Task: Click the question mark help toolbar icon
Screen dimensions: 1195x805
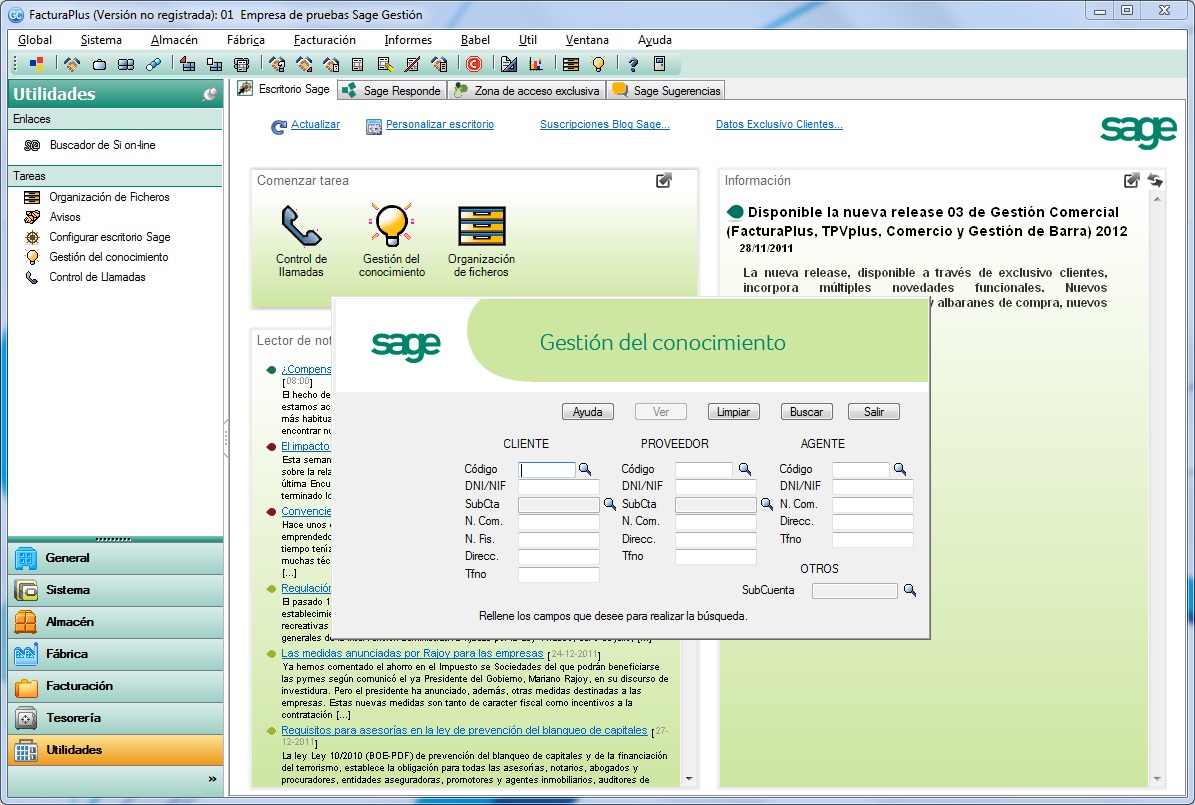Action: click(633, 64)
